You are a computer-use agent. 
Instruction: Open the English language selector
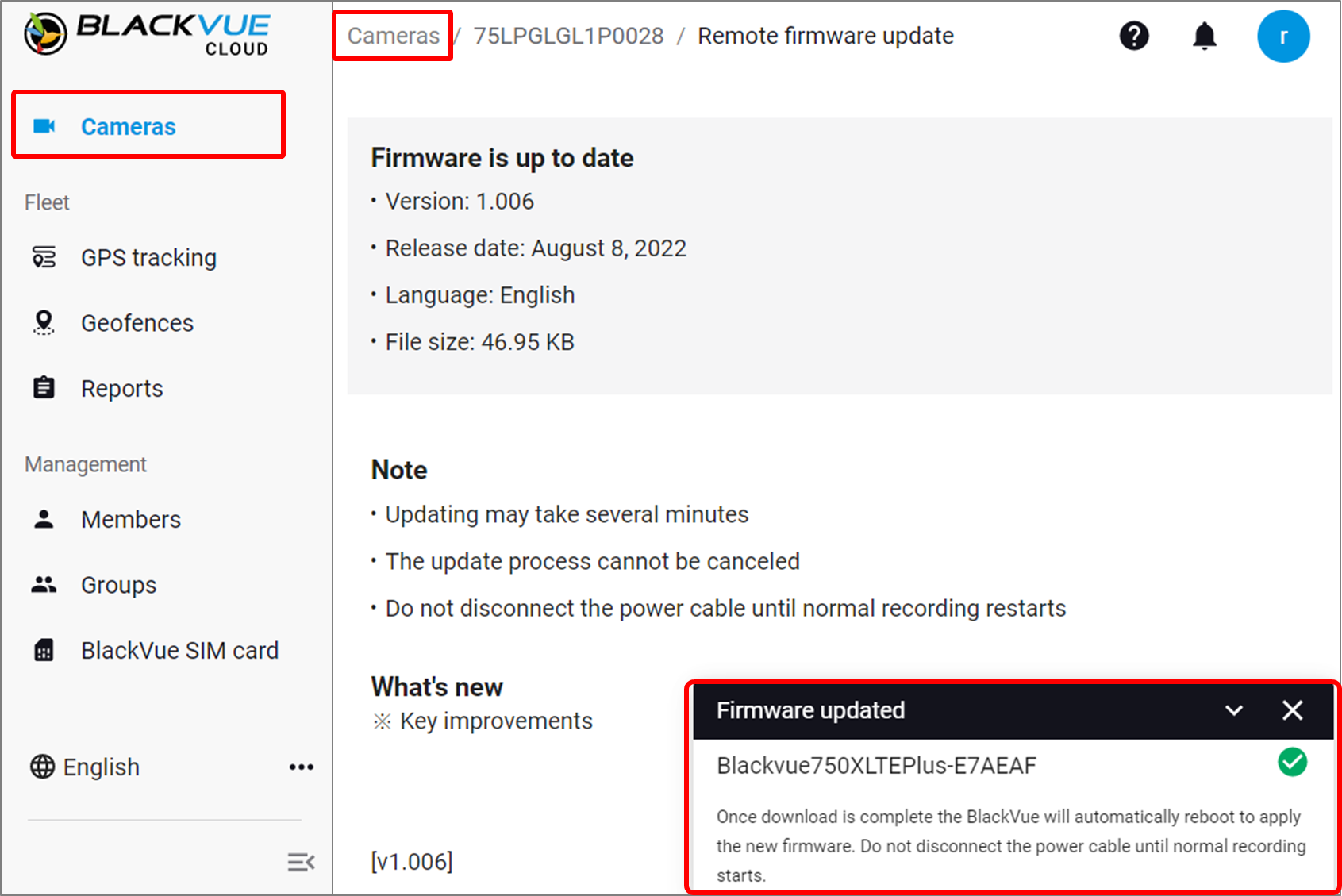[85, 767]
